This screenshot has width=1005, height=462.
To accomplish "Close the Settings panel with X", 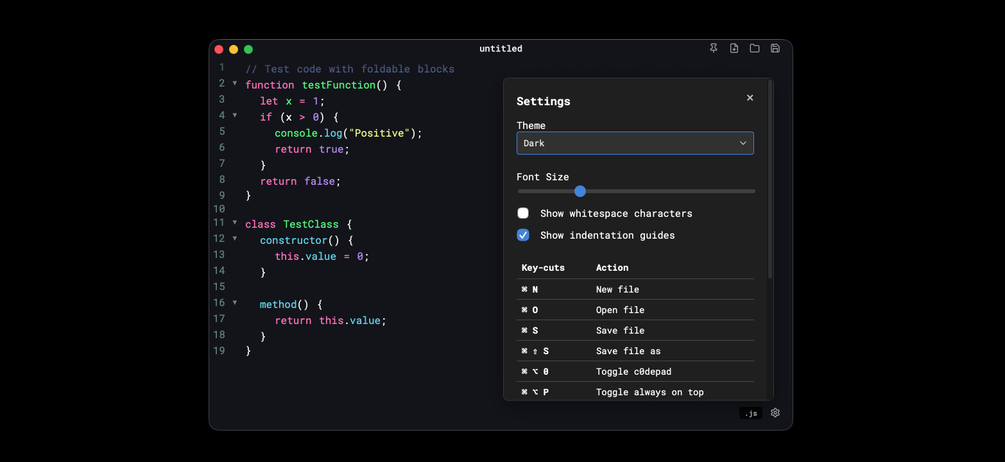I will pos(750,98).
